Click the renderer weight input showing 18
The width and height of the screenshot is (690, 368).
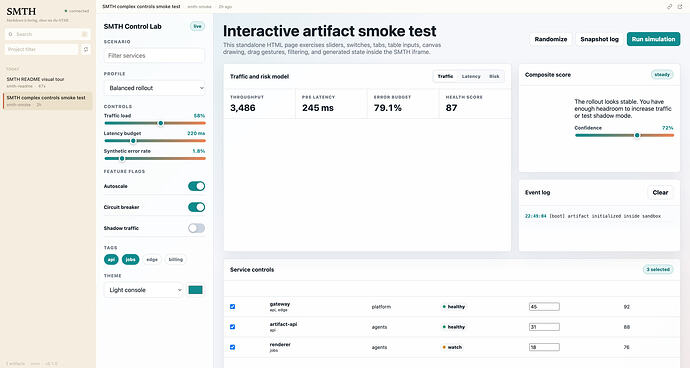544,347
